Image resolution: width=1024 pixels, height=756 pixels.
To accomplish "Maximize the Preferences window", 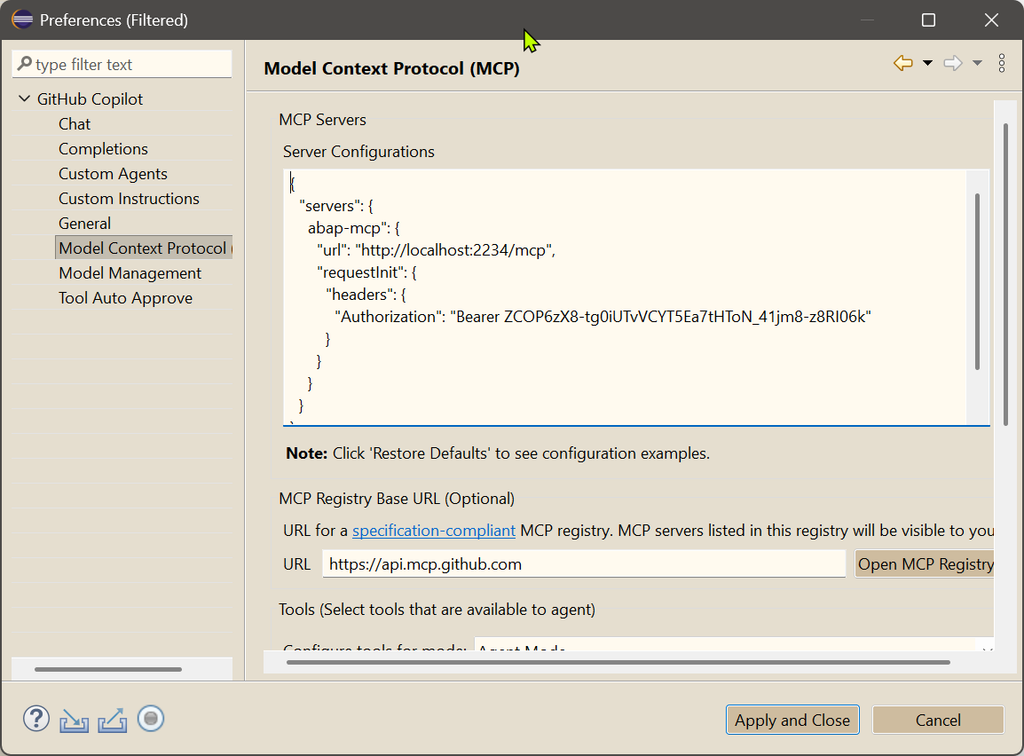I will tap(929, 20).
